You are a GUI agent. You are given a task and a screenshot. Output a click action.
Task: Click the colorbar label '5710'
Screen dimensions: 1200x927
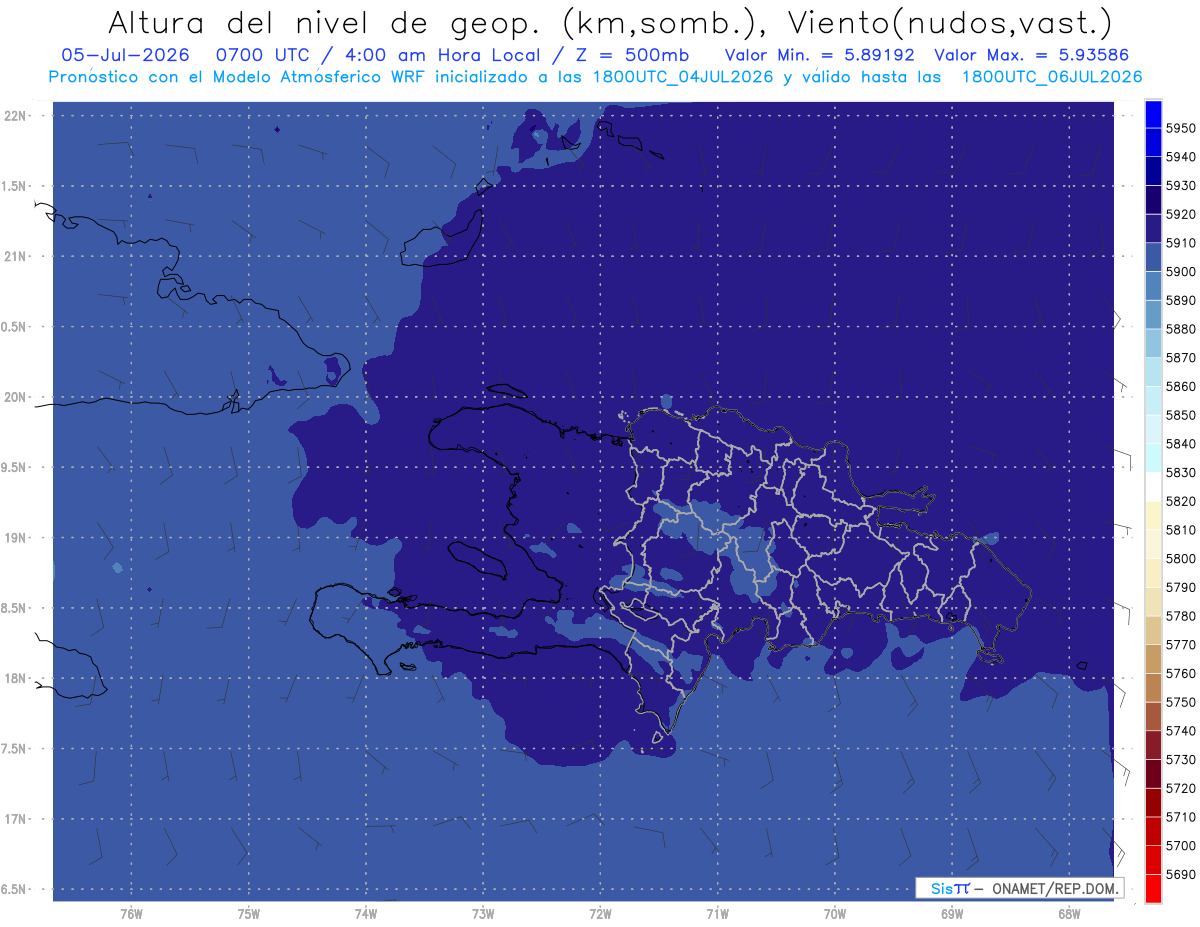[1180, 817]
